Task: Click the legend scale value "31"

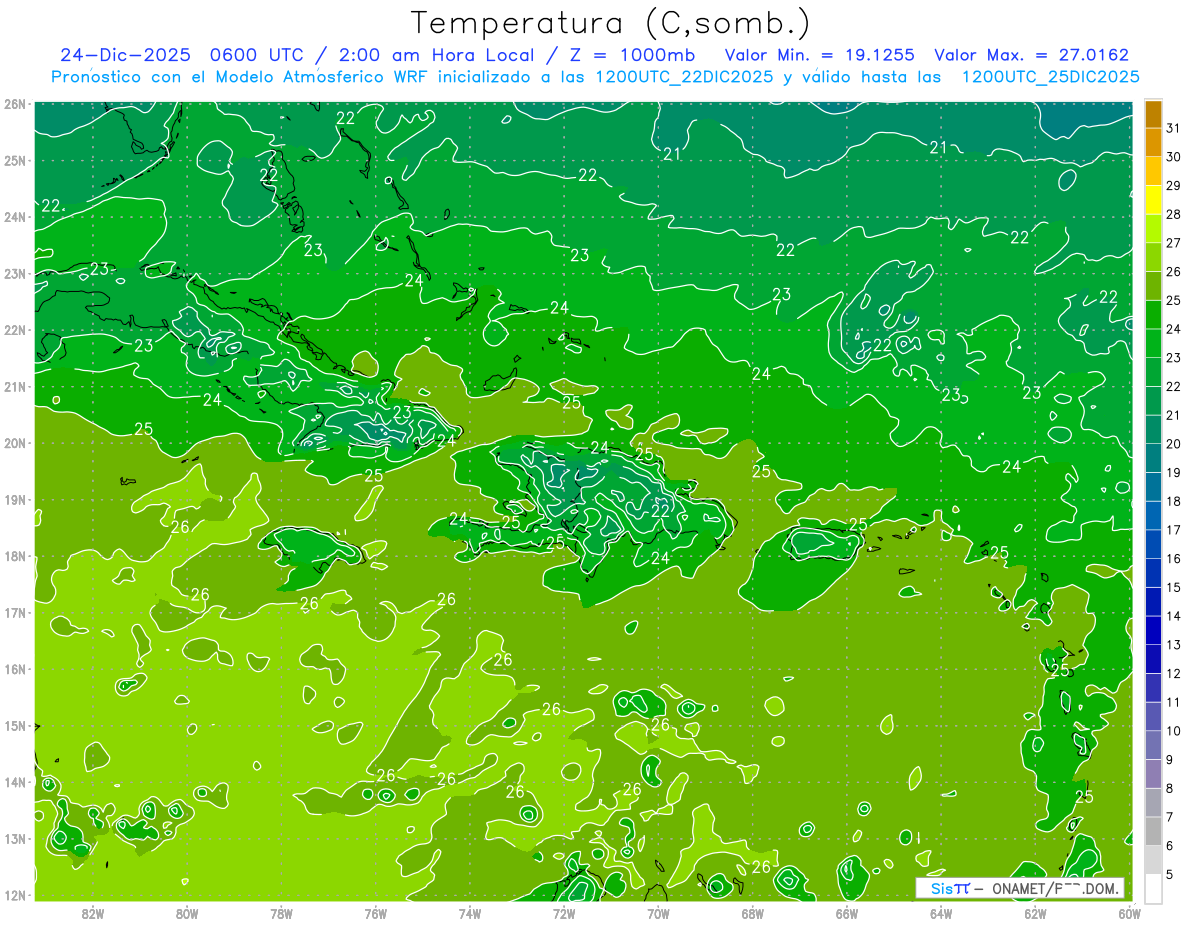Action: click(x=1173, y=128)
